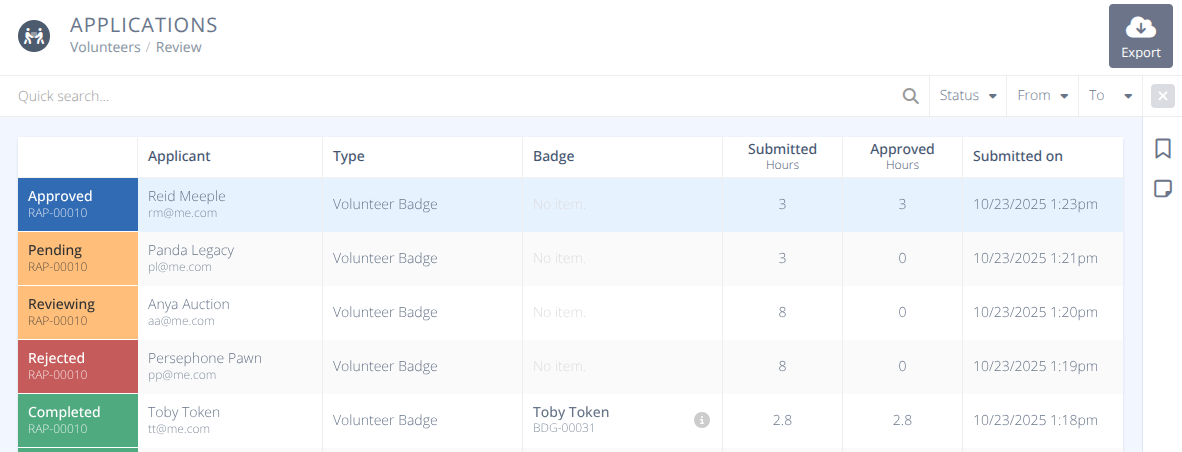Select the blue Approved status cell
The width and height of the screenshot is (1182, 452).
(x=78, y=204)
